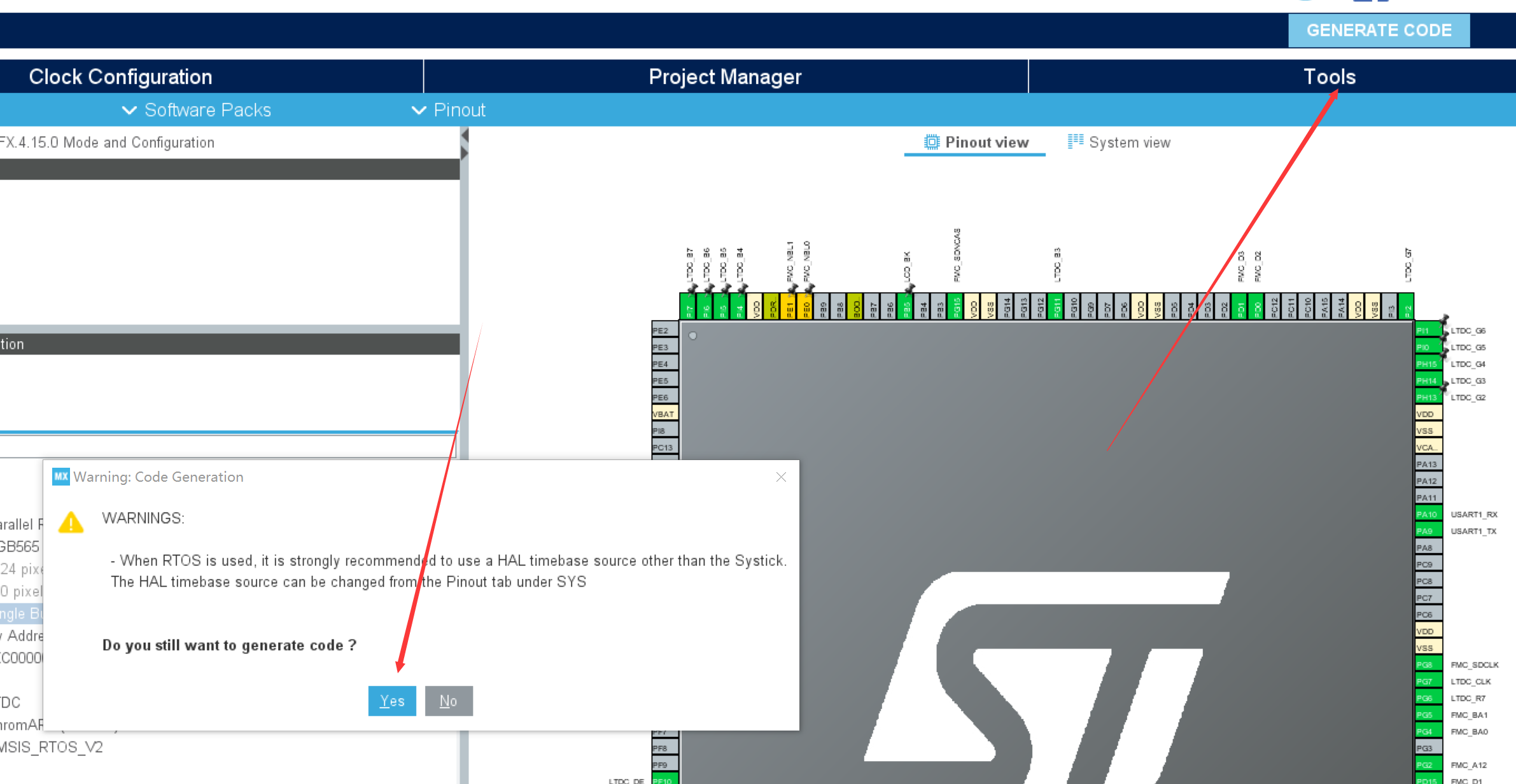
Task: Click the pushpin on the PI1 pin
Action: (x=1443, y=320)
